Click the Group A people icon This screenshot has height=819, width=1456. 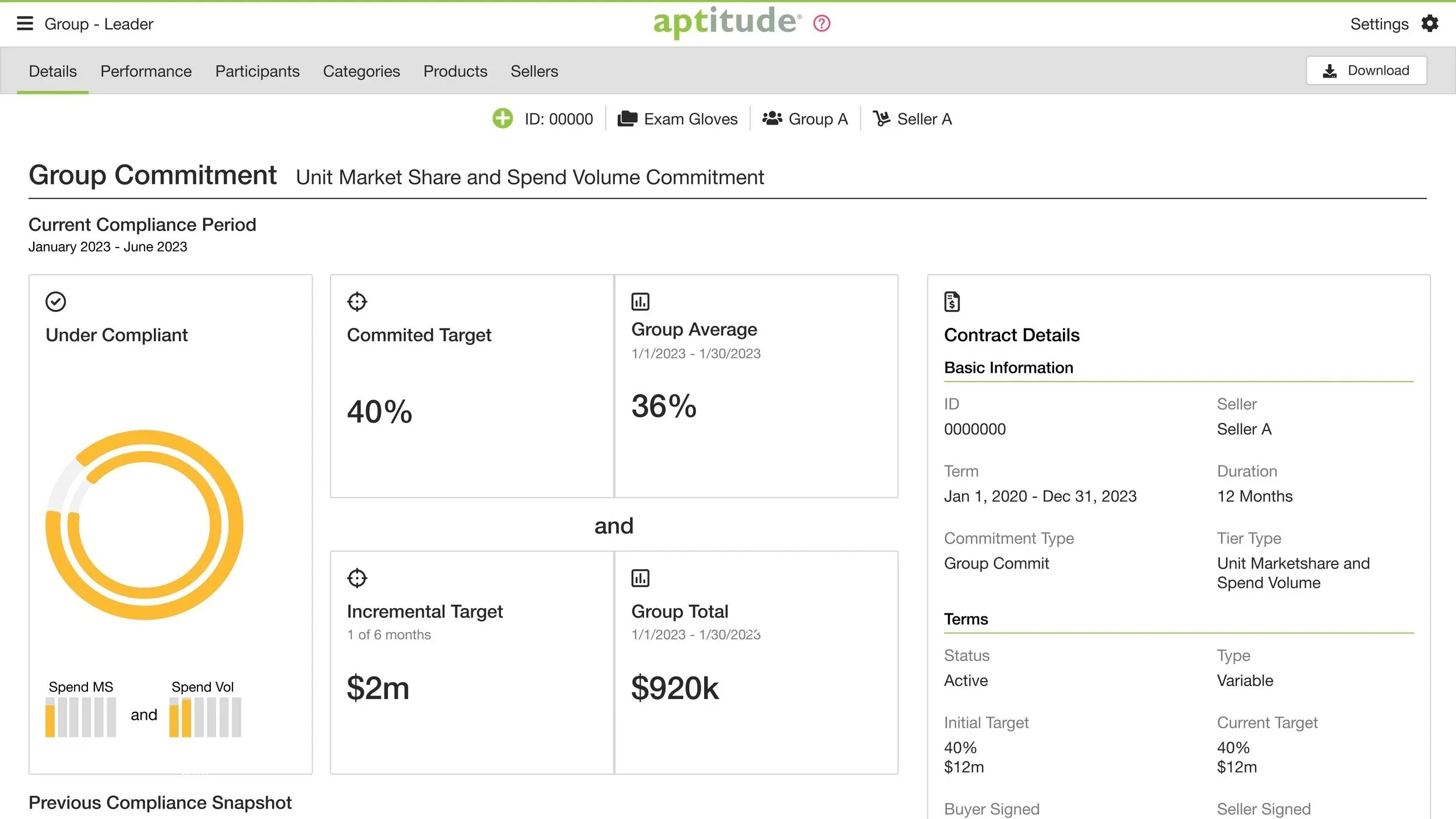[x=772, y=118]
